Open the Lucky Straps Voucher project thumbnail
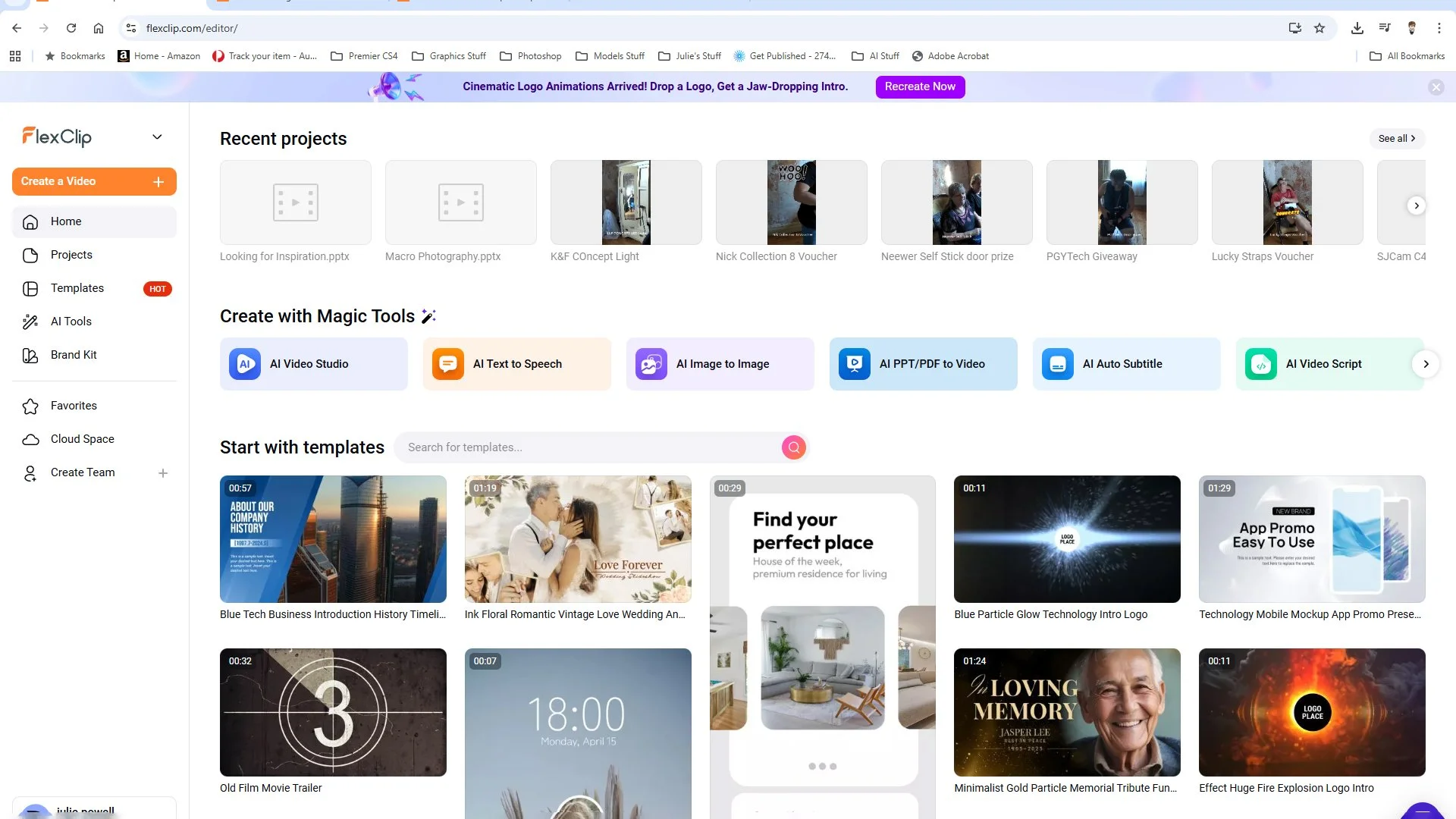This screenshot has width=1456, height=819. [1287, 202]
